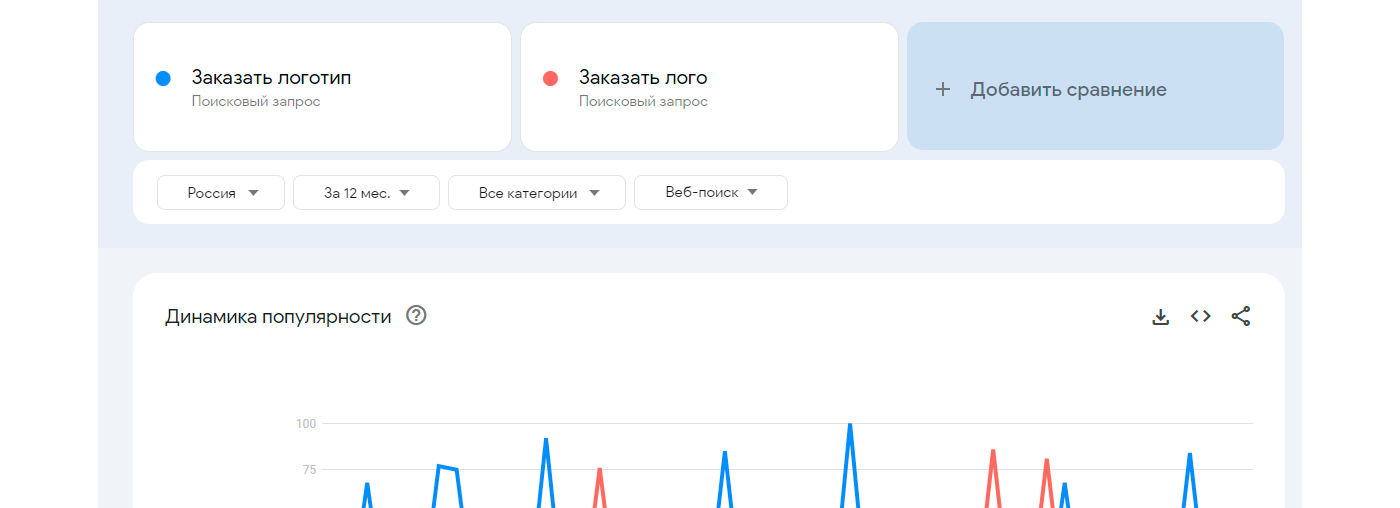Select the tallest red peak on the chart
The height and width of the screenshot is (508, 1400).
coord(993,451)
